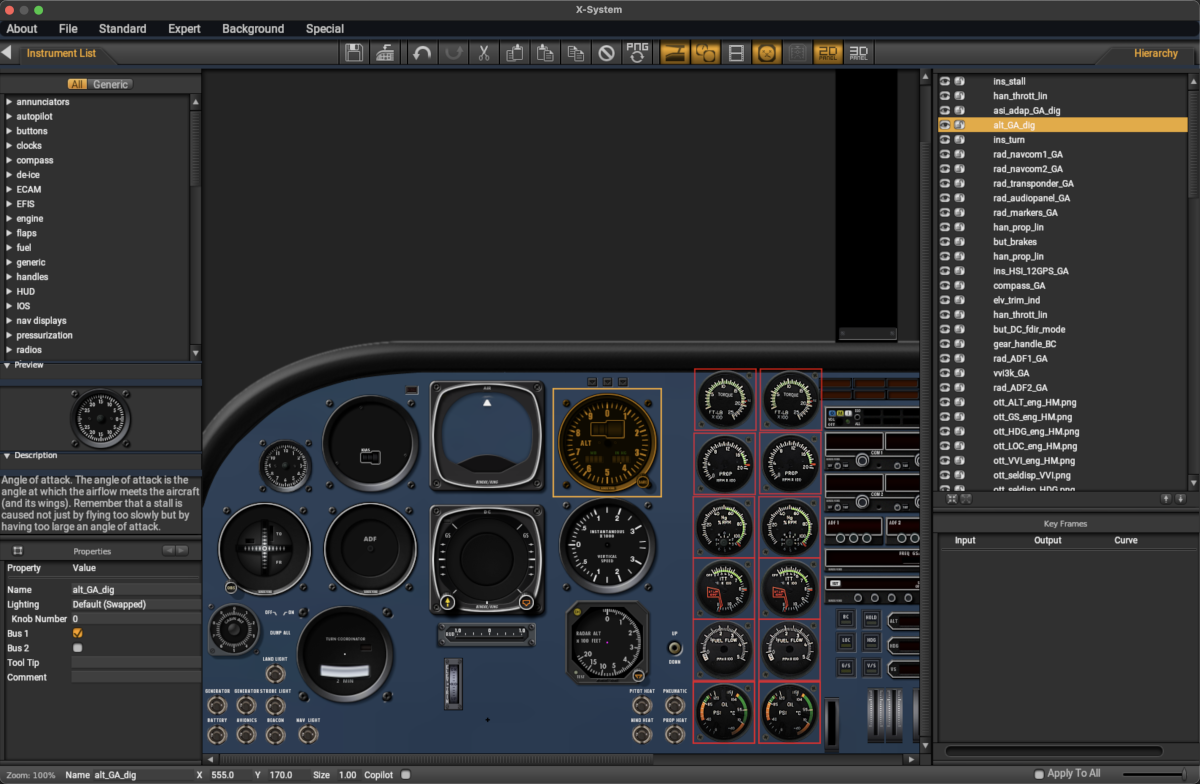This screenshot has height=784, width=1200.
Task: Click the PNG reload icon
Action: coord(637,53)
